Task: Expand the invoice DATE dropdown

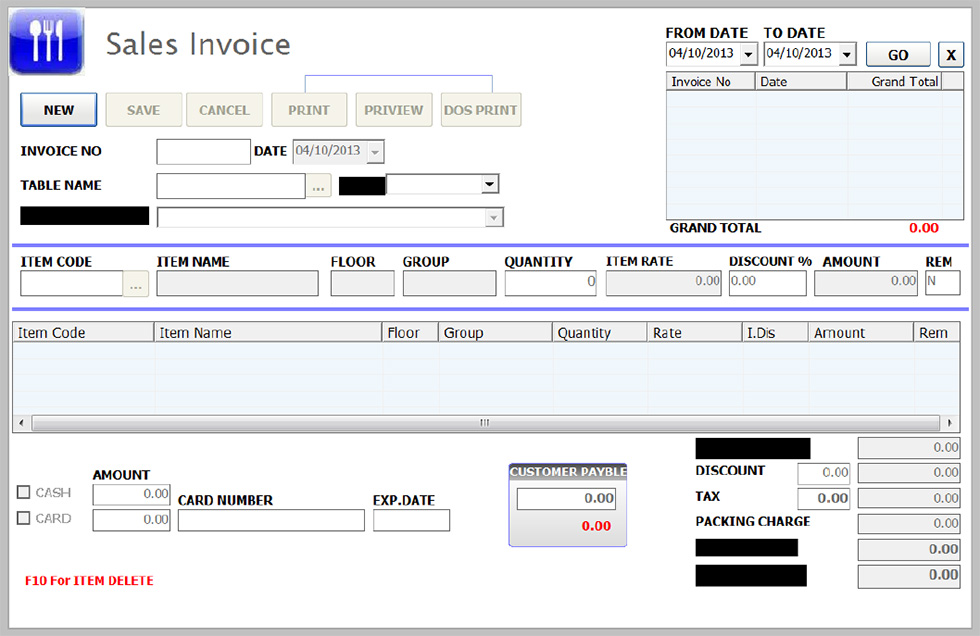Action: pos(374,151)
